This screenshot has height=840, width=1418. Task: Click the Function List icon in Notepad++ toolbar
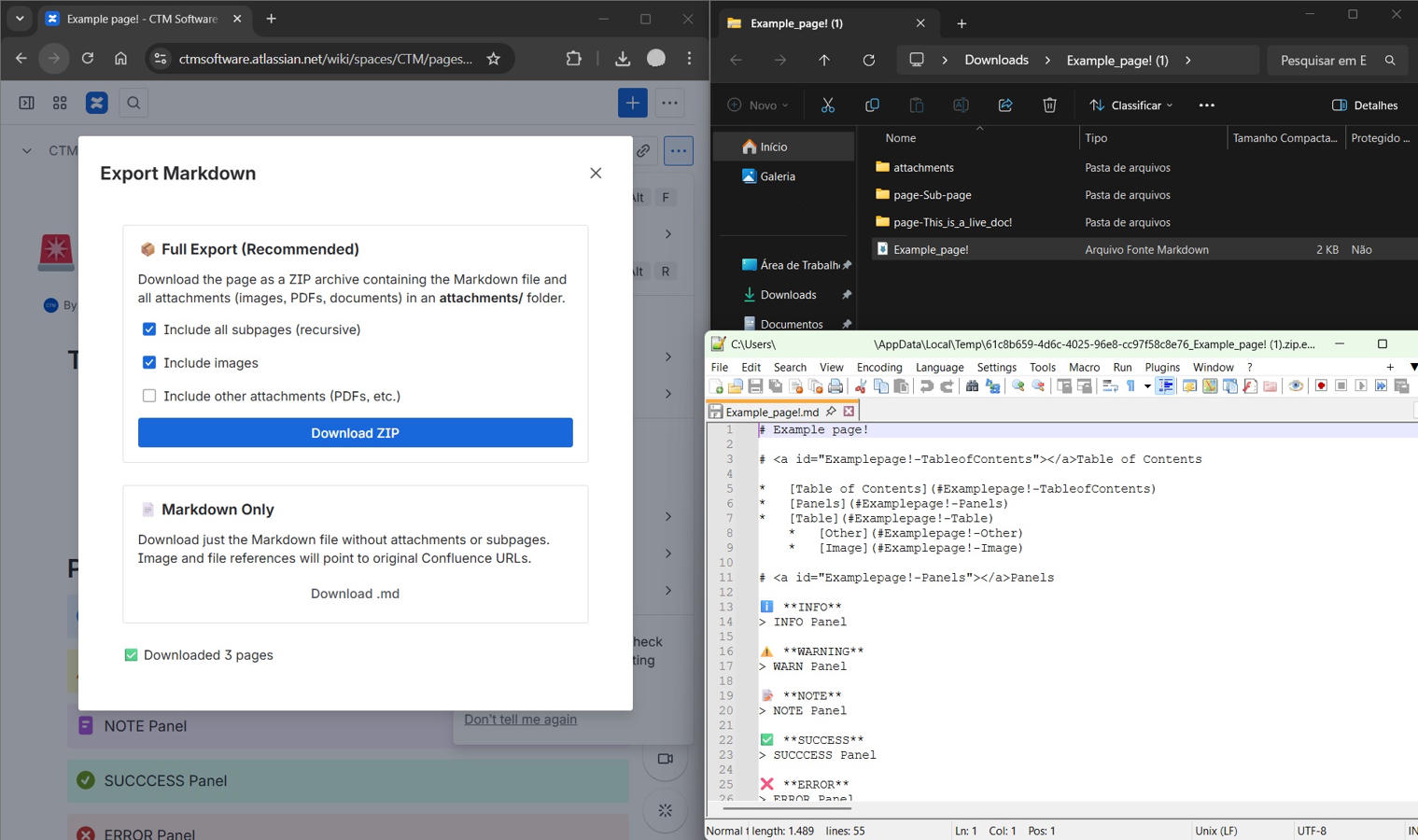1249,386
